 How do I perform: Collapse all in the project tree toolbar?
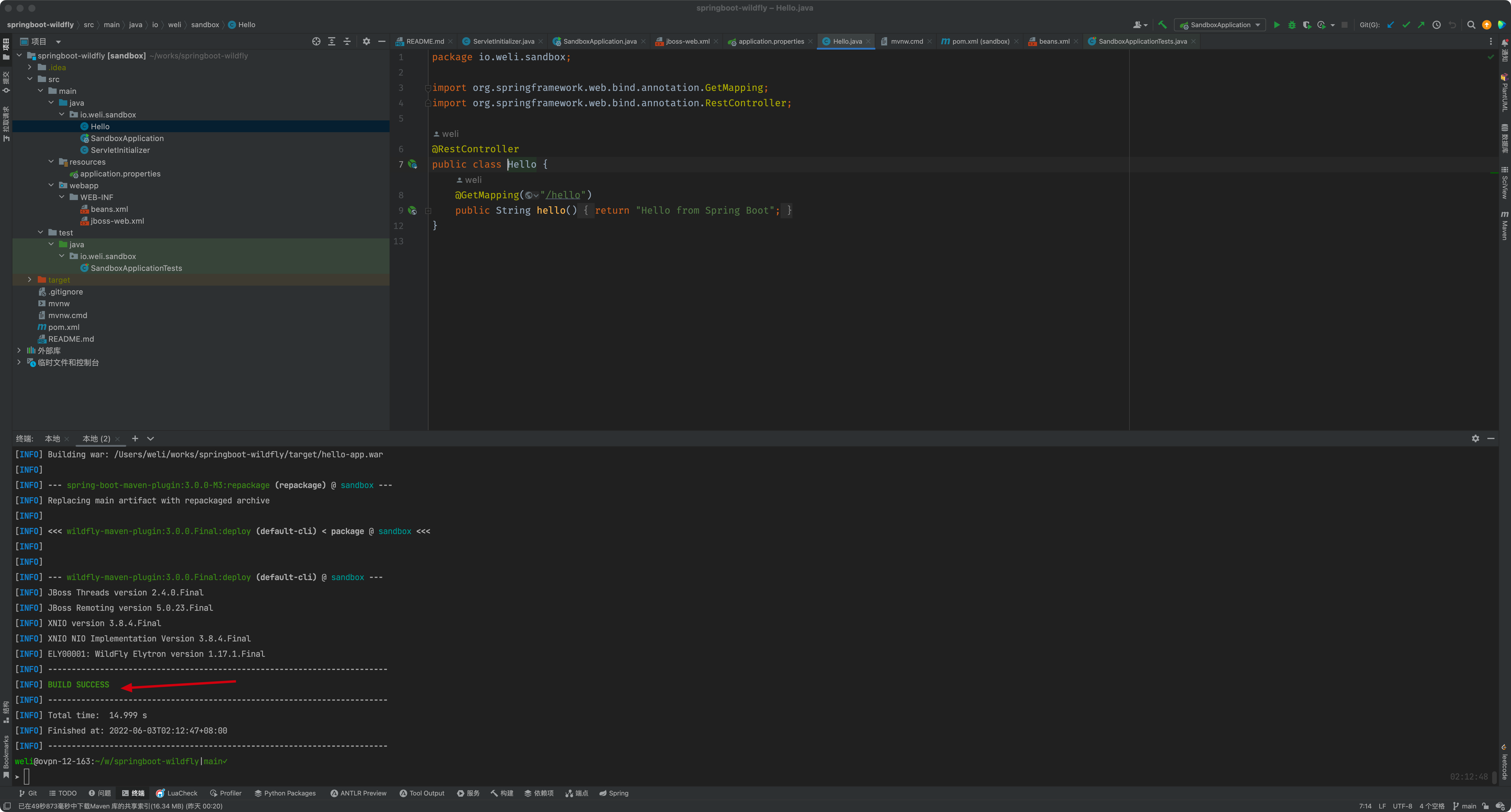(347, 42)
